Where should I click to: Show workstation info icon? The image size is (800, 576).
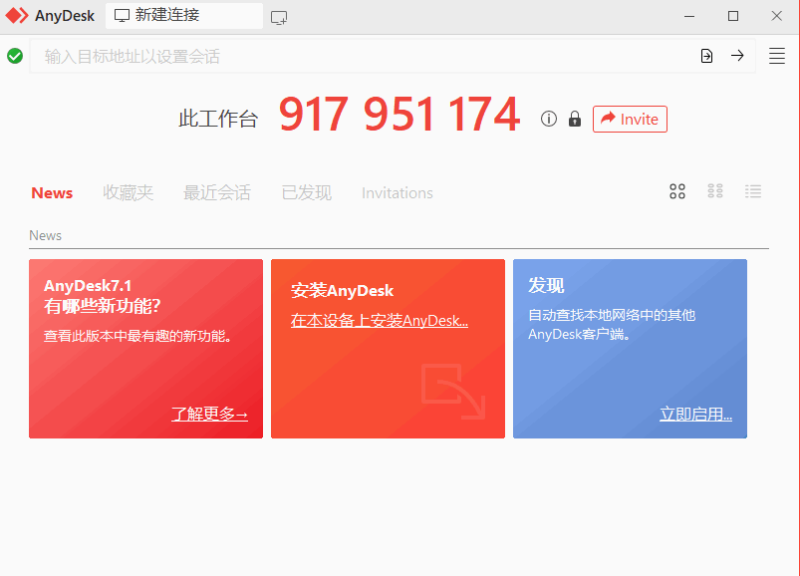click(x=548, y=119)
